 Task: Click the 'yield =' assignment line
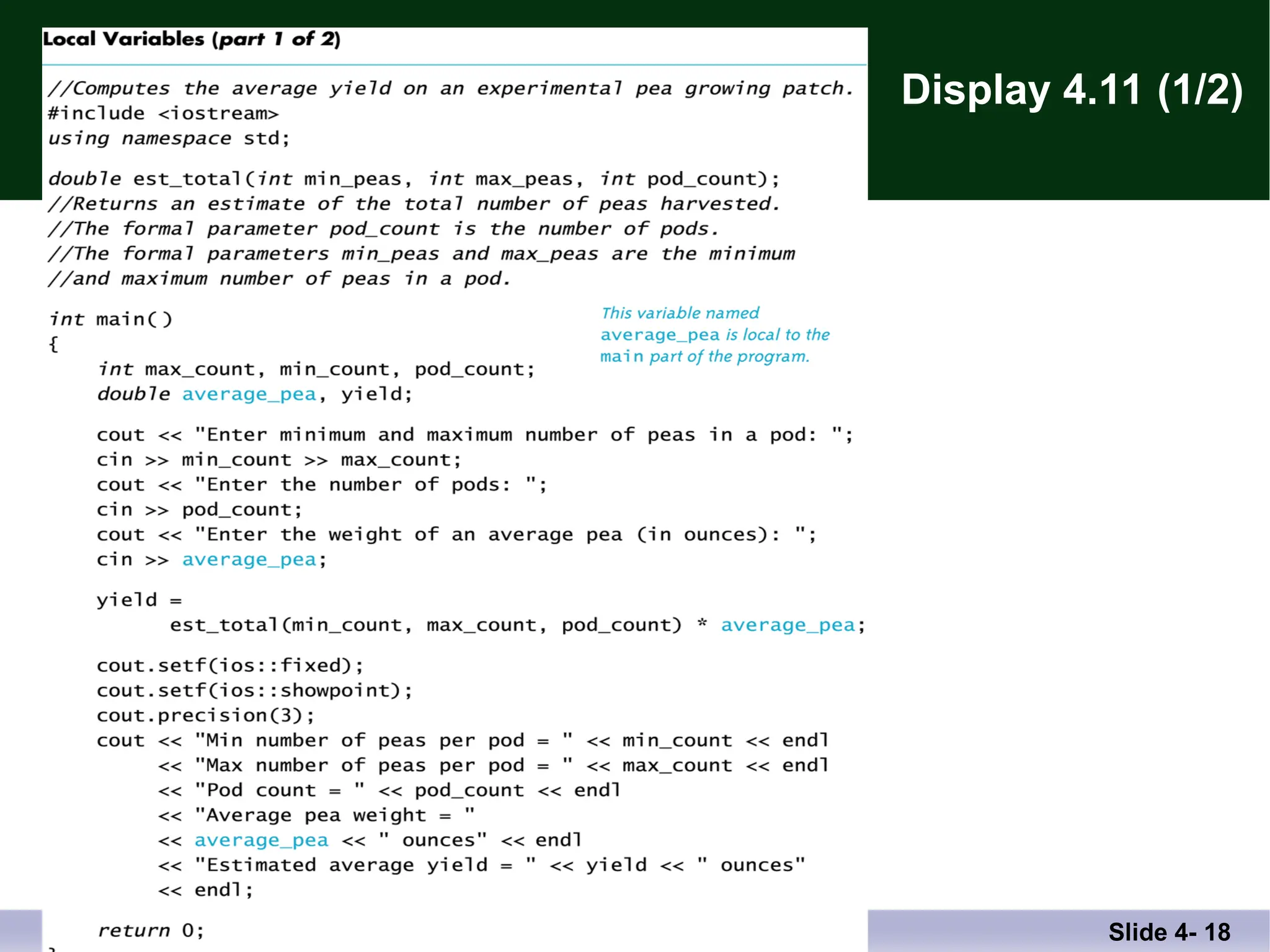click(140, 601)
